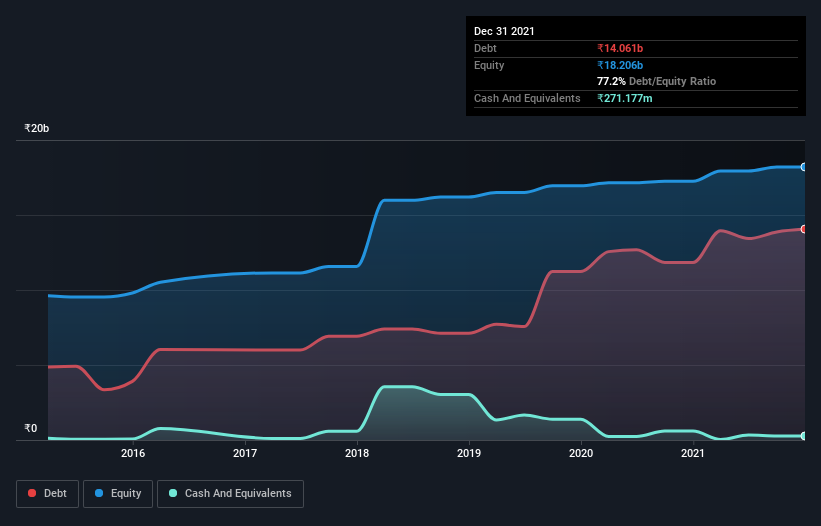The height and width of the screenshot is (526, 821).
Task: Click Cash And Equivalents label in tooltip
Action: [527, 98]
